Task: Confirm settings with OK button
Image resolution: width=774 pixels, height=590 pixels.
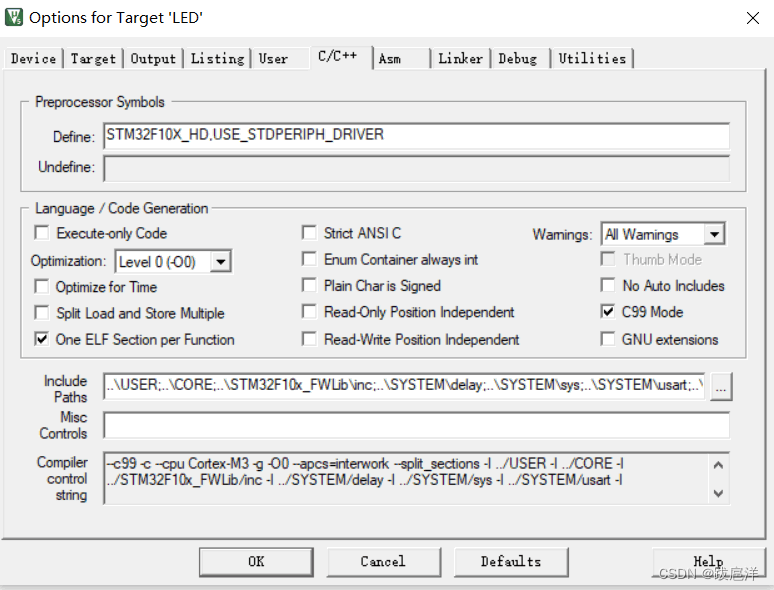Action: (256, 562)
